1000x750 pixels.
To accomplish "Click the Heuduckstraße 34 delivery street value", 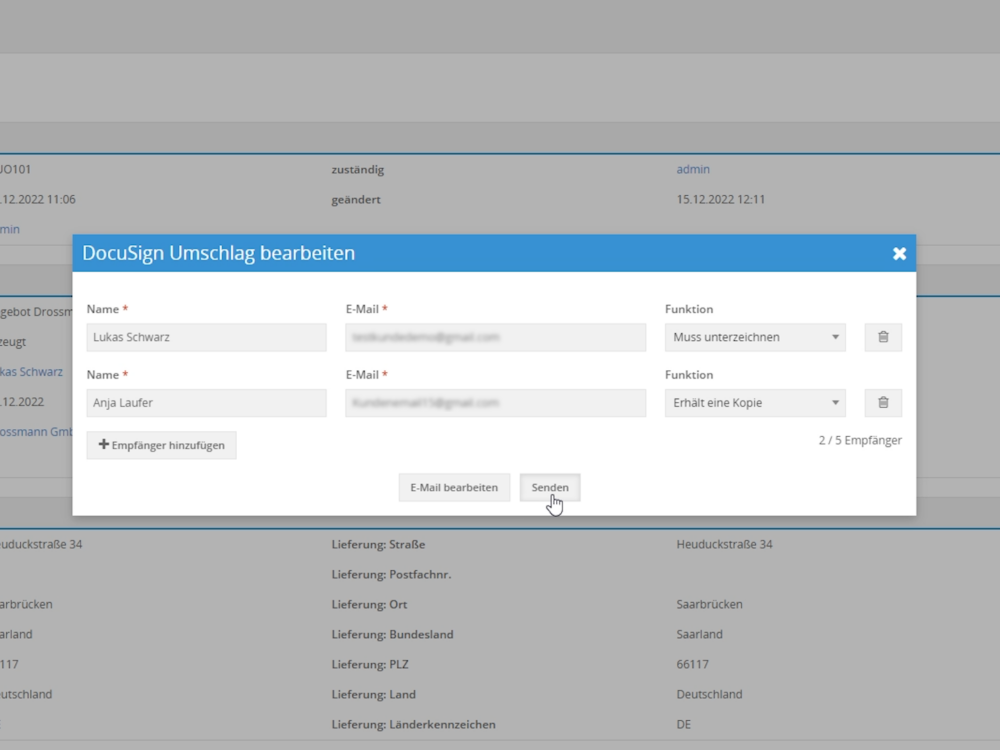I will click(x=724, y=545).
